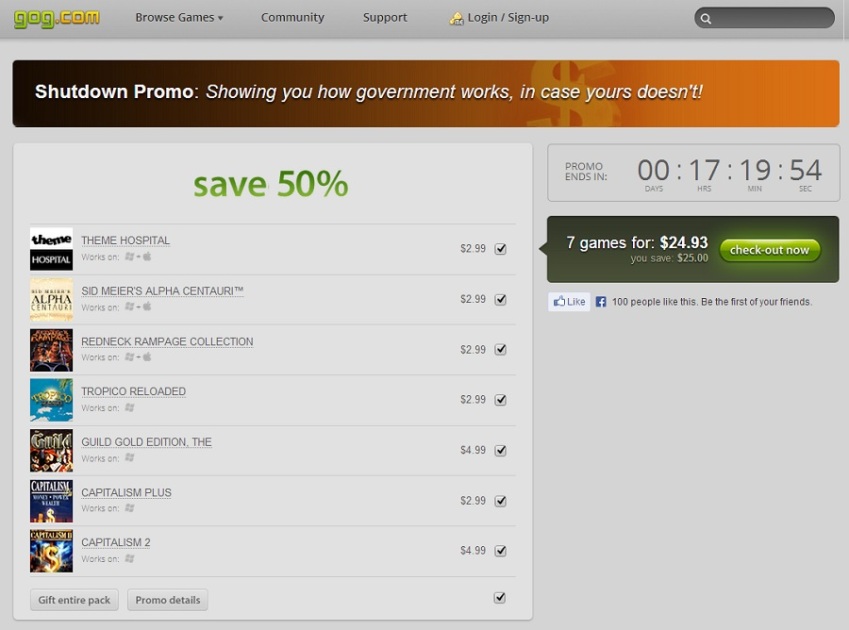This screenshot has height=630, width=849.
Task: Click the Theme Hospital game cover icon
Action: 51,249
